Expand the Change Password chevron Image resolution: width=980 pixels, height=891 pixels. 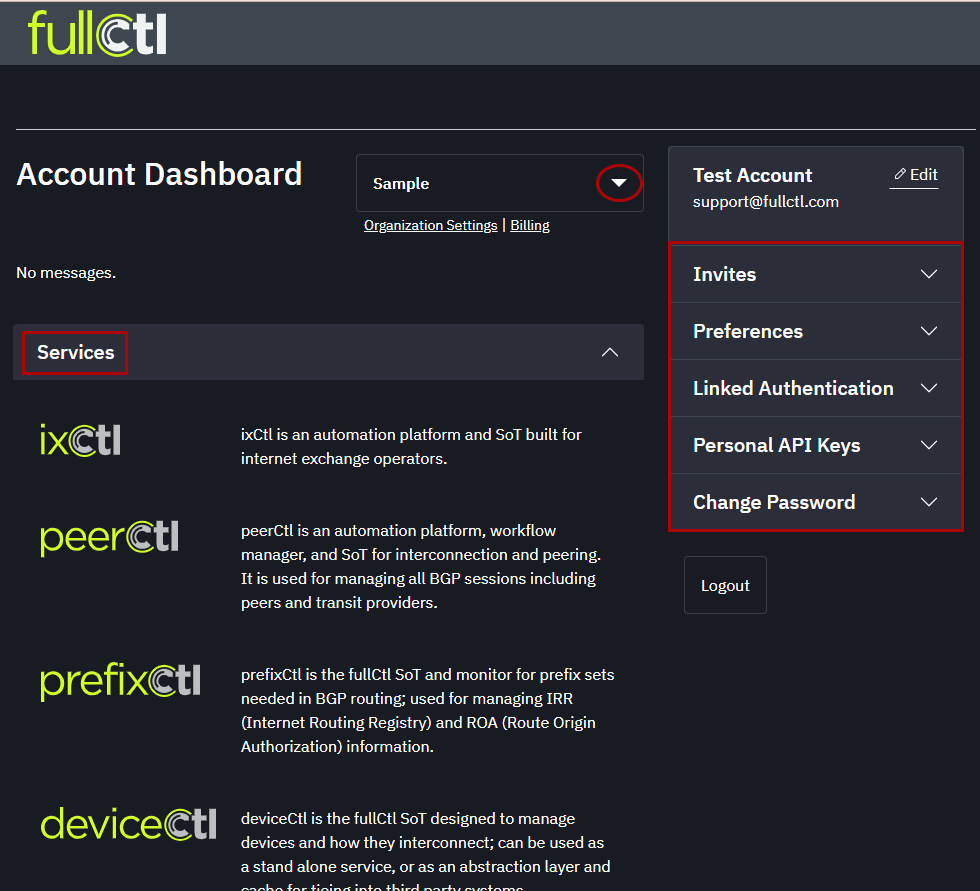[928, 502]
